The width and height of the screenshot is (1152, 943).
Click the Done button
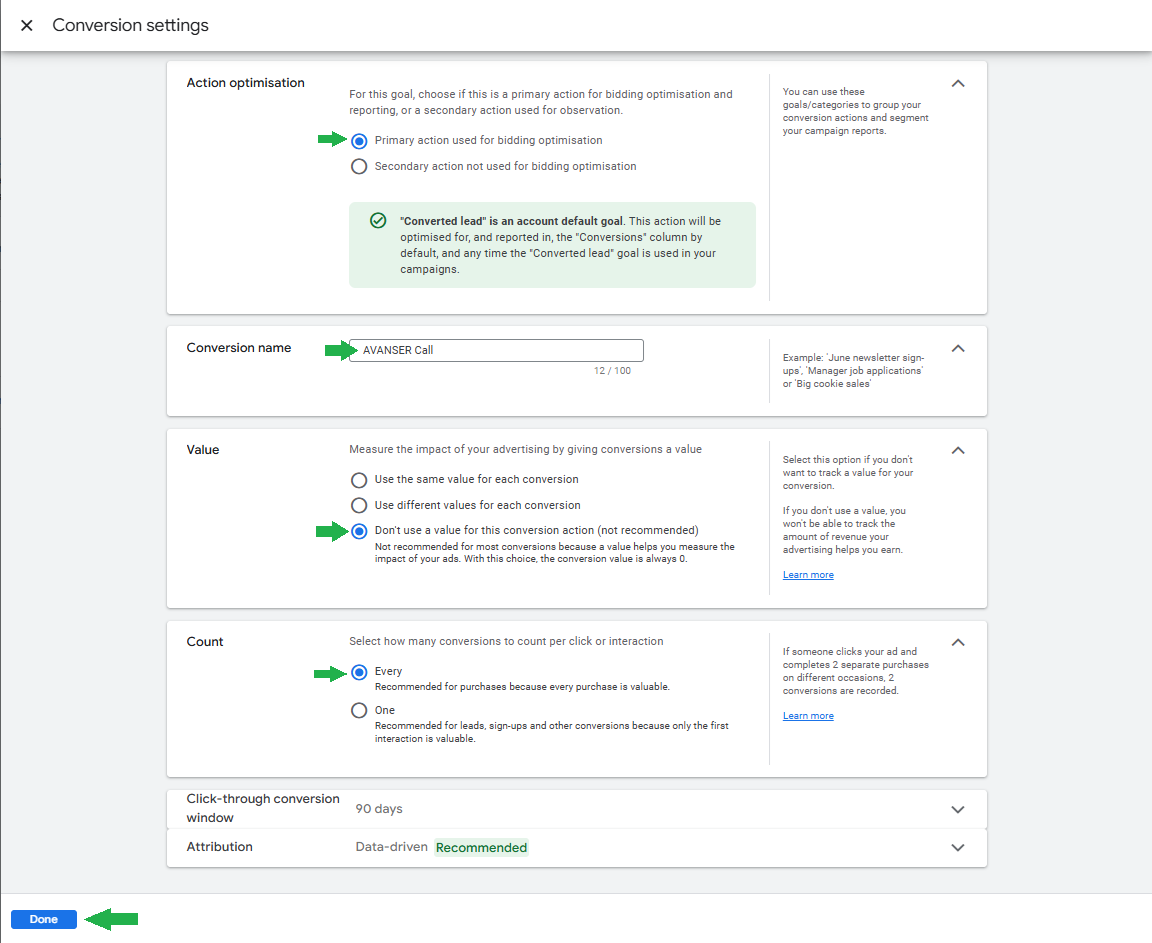pos(43,919)
